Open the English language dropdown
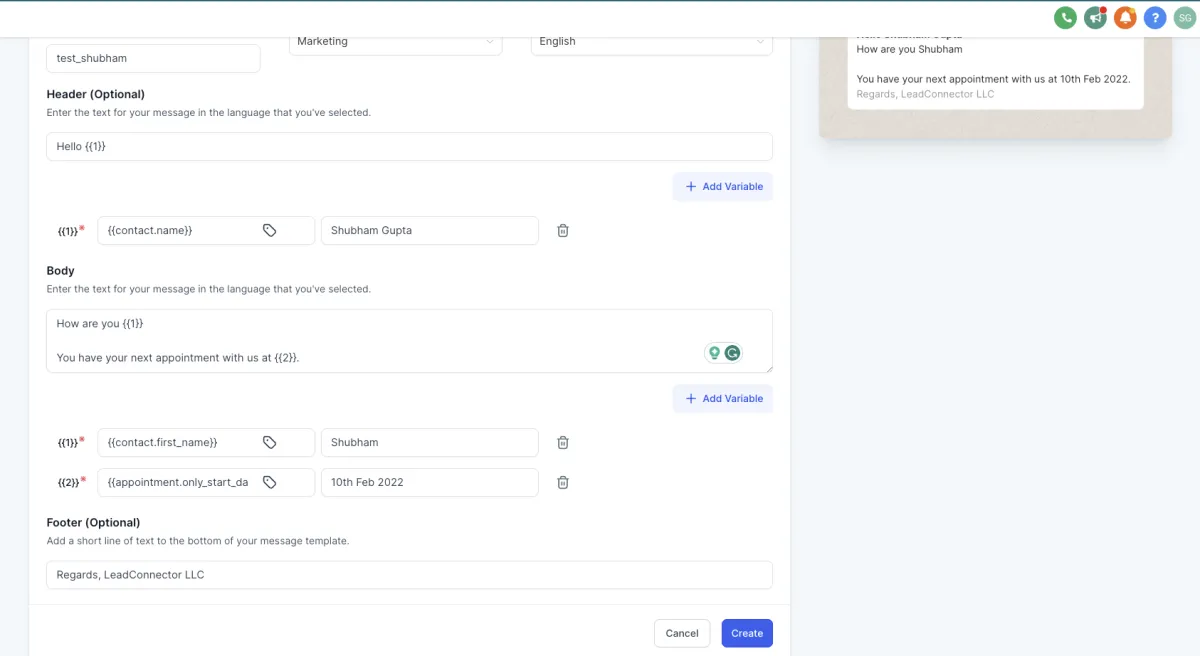 coord(652,41)
